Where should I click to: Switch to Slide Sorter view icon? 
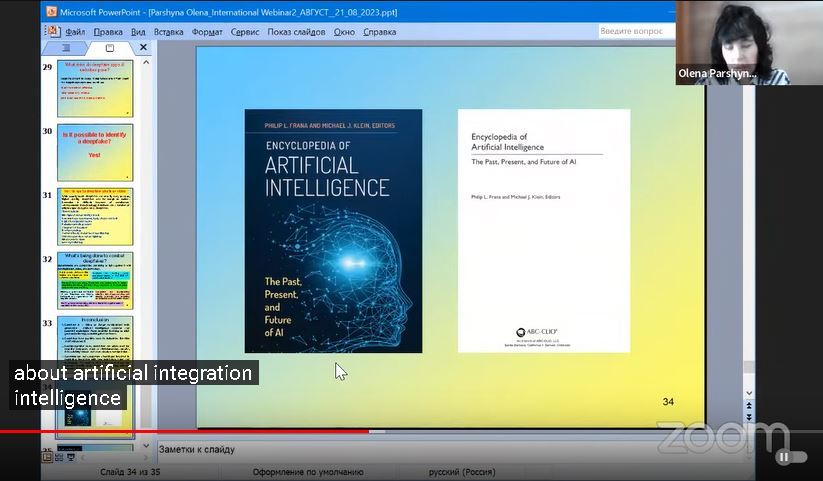(x=59, y=457)
